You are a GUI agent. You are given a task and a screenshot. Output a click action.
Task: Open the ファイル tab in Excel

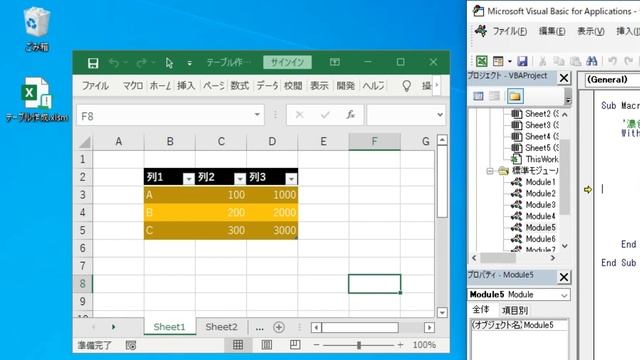(95, 86)
